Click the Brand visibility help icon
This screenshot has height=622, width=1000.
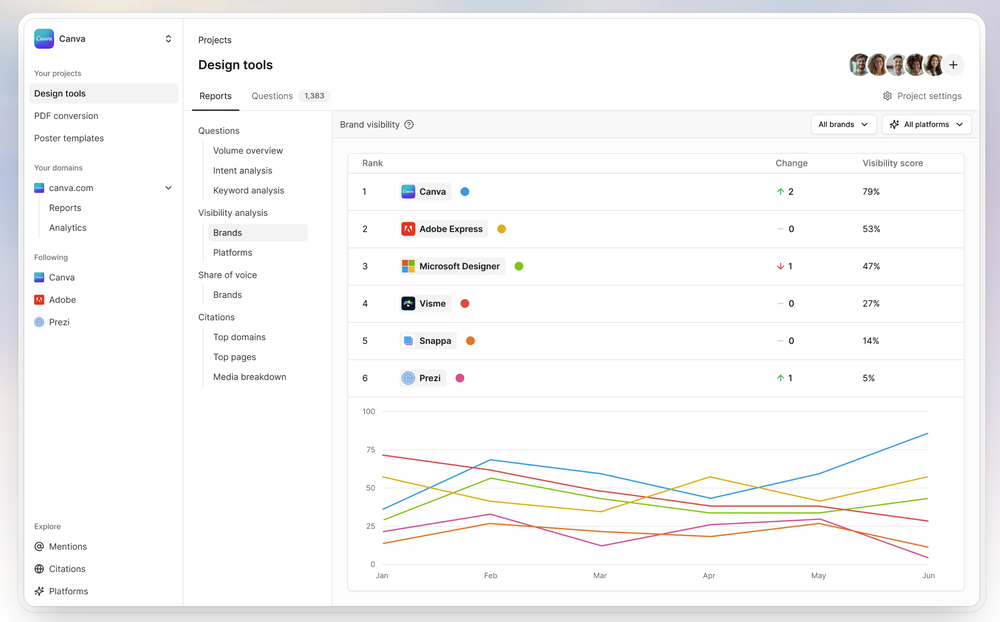click(x=409, y=124)
